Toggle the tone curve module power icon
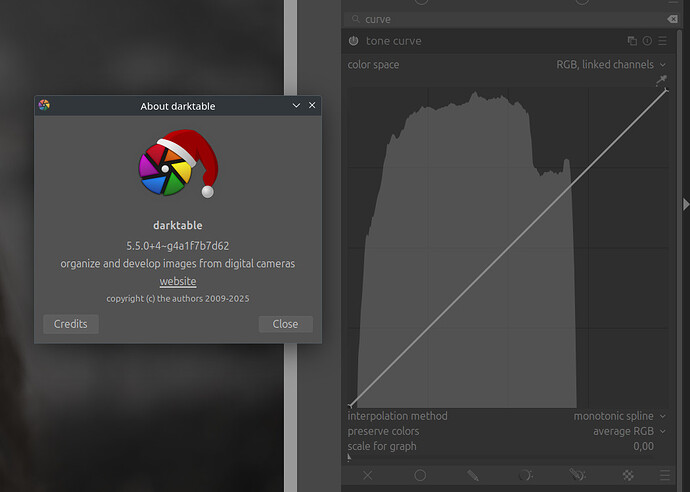The width and height of the screenshot is (690, 492). click(353, 41)
